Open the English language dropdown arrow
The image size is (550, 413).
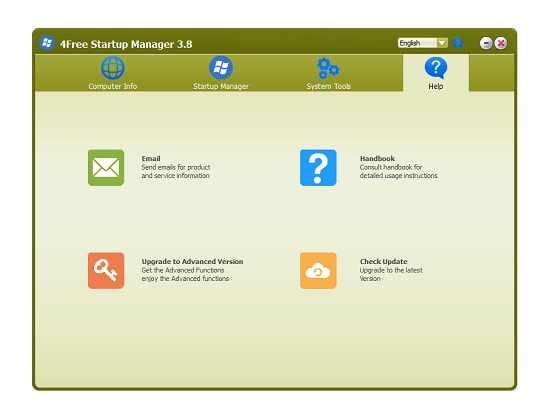pyautogui.click(x=442, y=43)
